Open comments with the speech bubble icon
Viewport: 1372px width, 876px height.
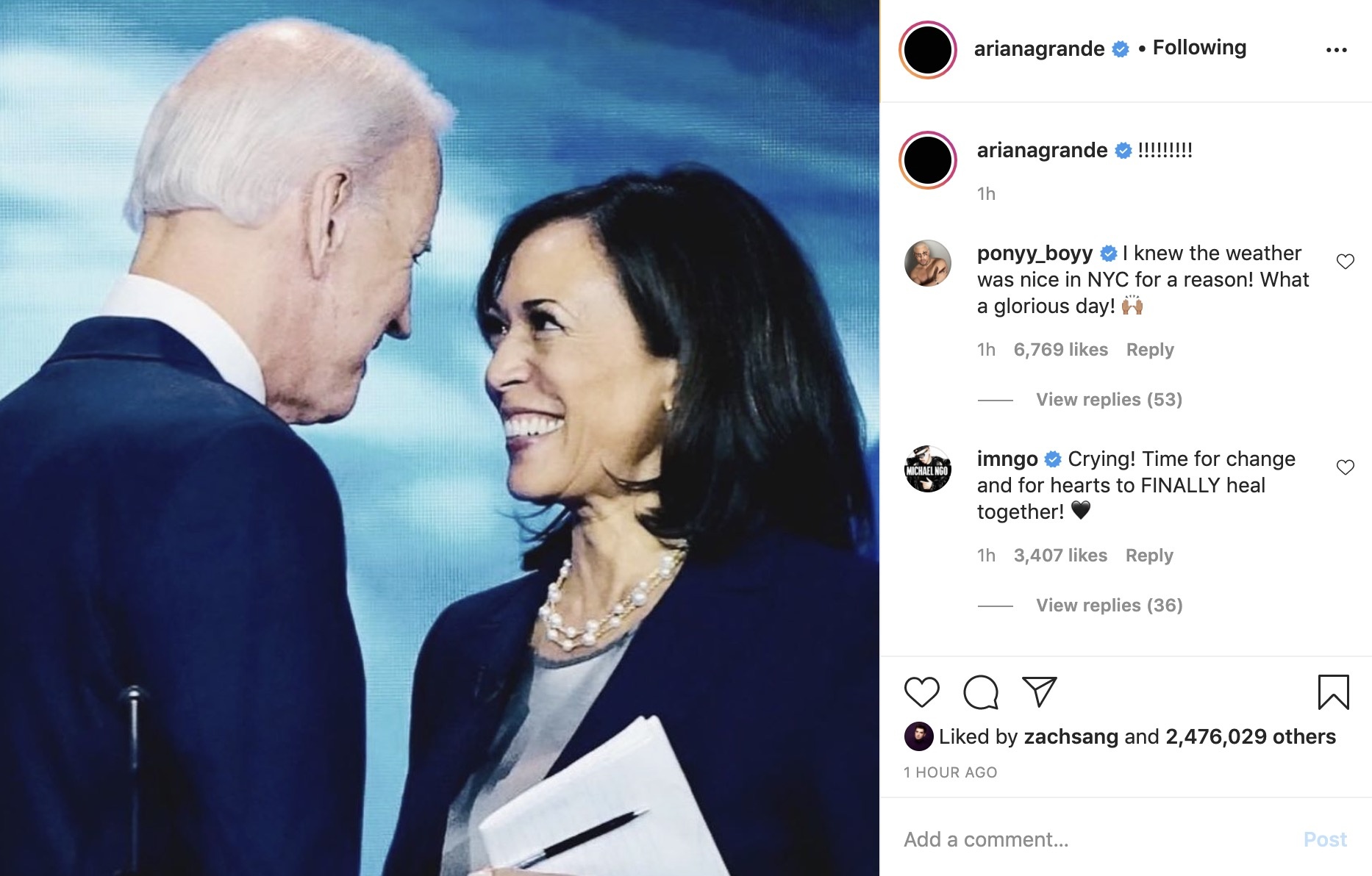981,691
